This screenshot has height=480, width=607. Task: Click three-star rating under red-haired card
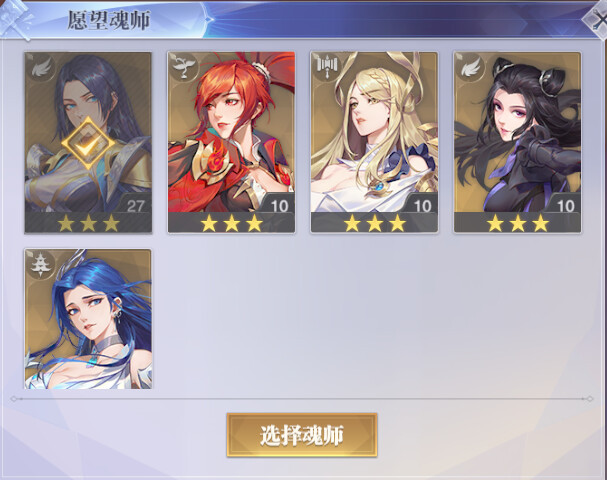(231, 223)
